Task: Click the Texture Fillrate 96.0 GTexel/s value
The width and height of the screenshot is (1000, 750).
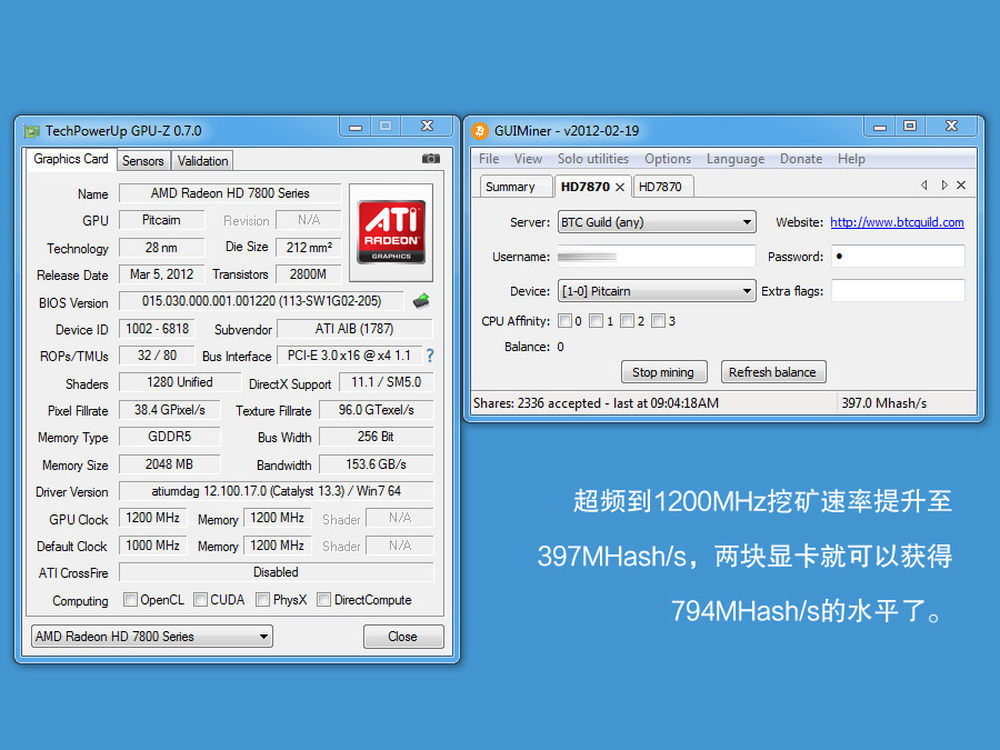Action: coord(376,410)
